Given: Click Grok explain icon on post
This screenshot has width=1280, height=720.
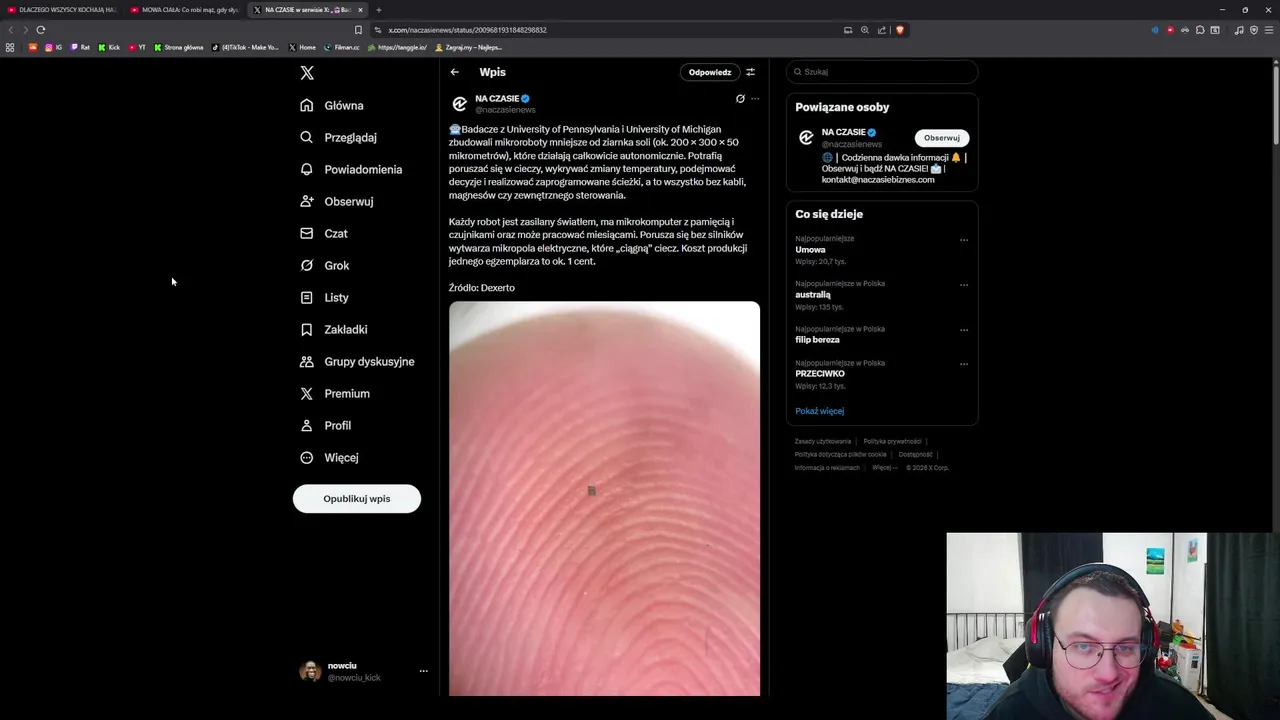Looking at the screenshot, I should tap(740, 99).
